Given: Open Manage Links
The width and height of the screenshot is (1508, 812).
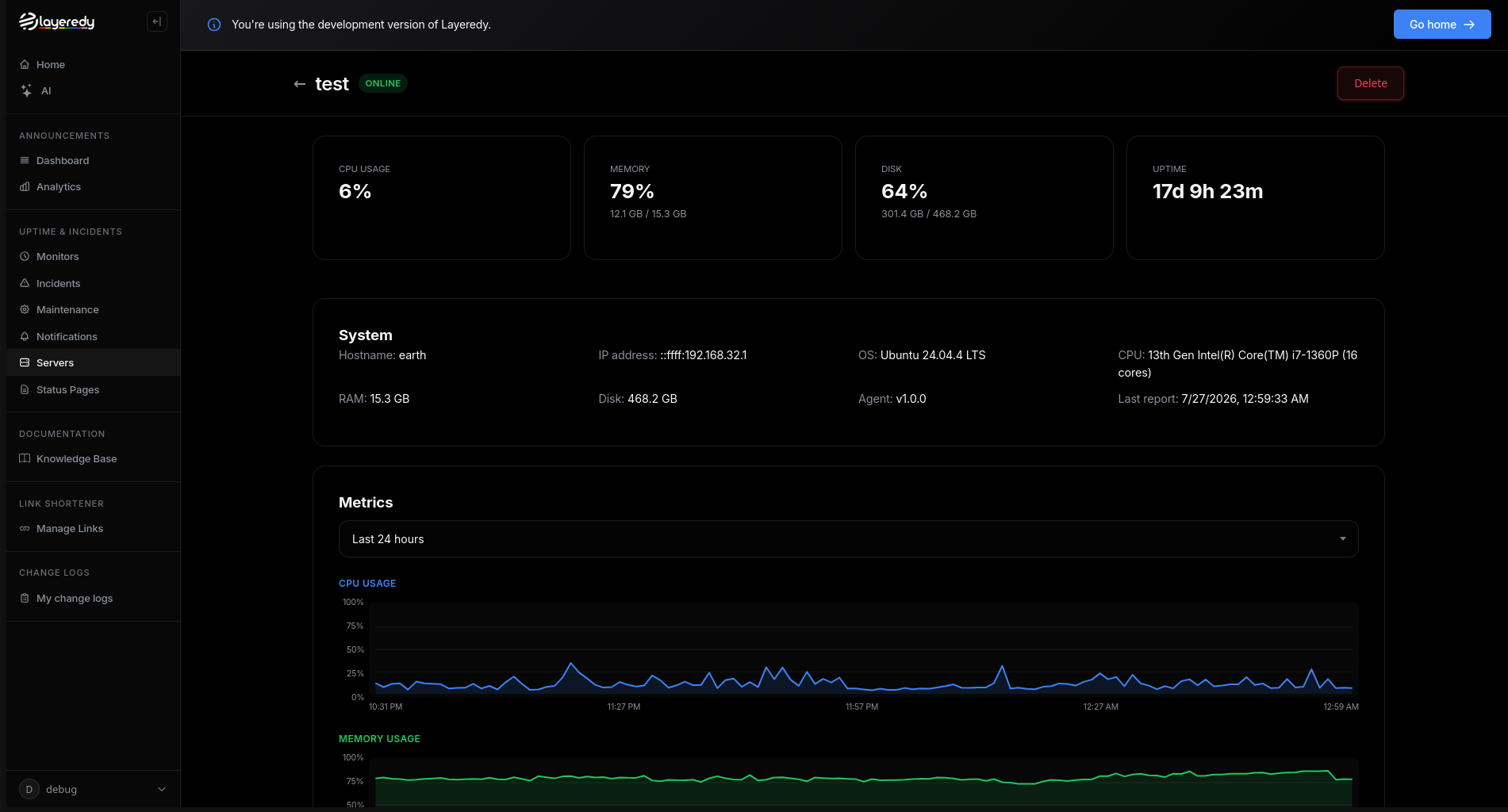Looking at the screenshot, I should (x=94, y=529).
